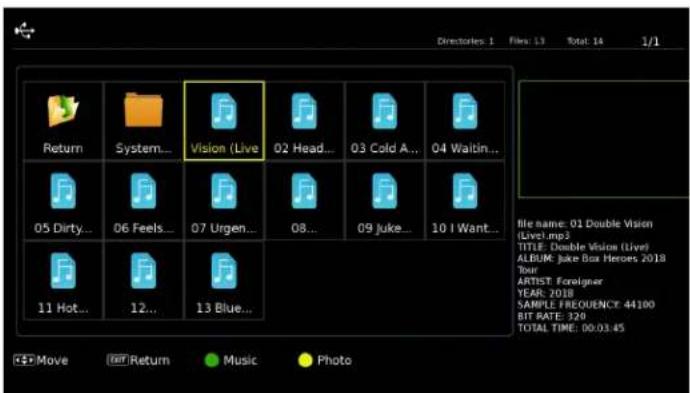Open the Return folder icon

point(63,111)
